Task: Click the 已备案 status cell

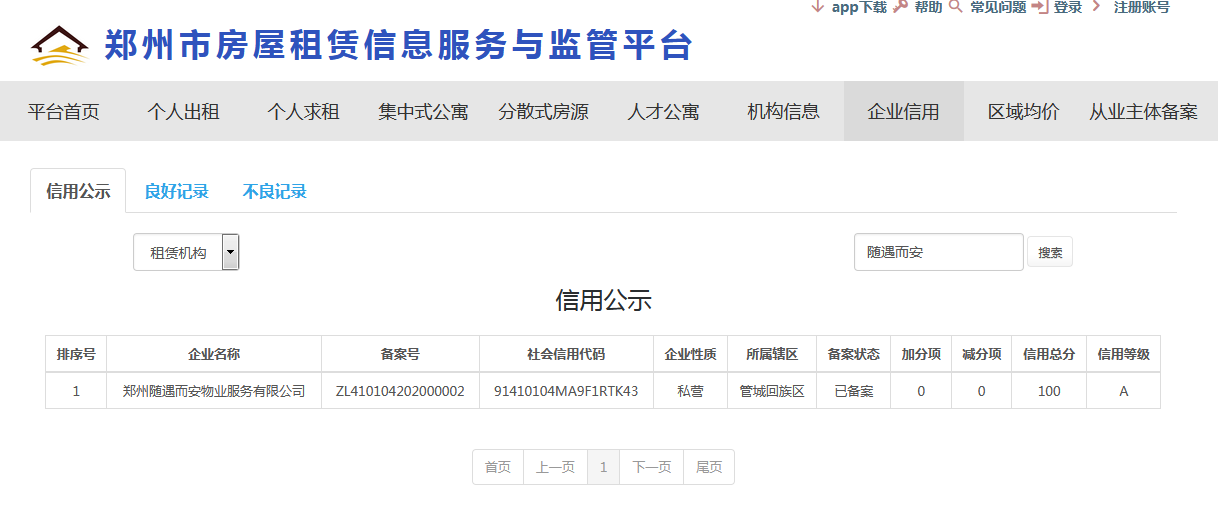Action: coord(854,391)
